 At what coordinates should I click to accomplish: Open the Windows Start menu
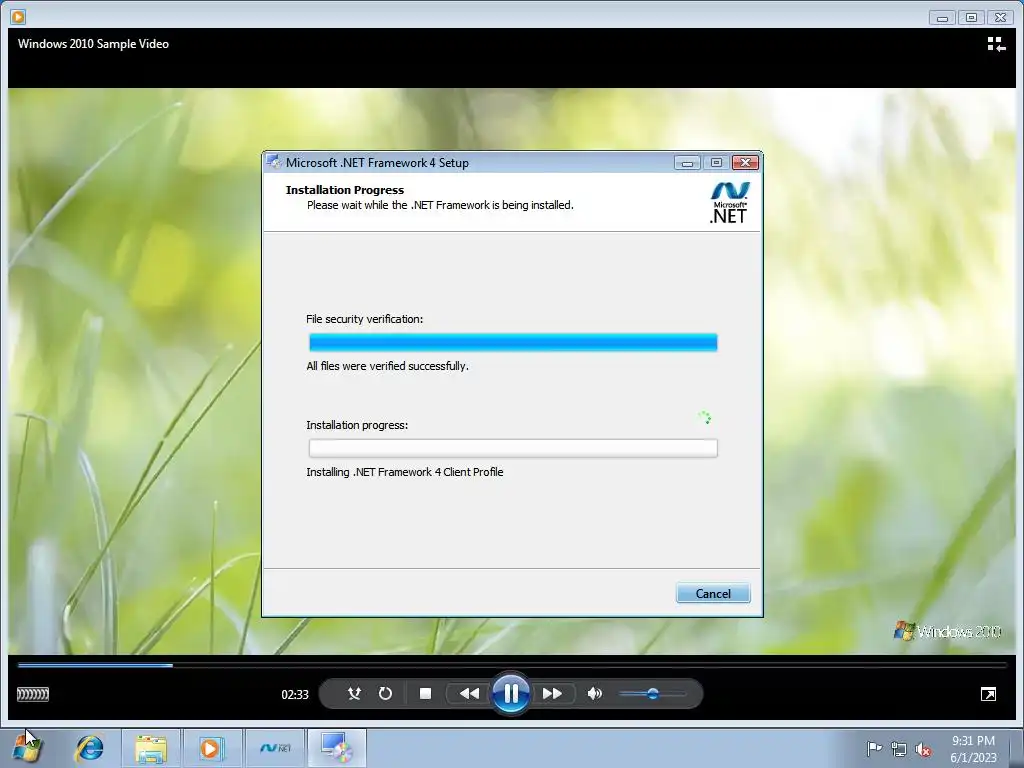coord(27,748)
